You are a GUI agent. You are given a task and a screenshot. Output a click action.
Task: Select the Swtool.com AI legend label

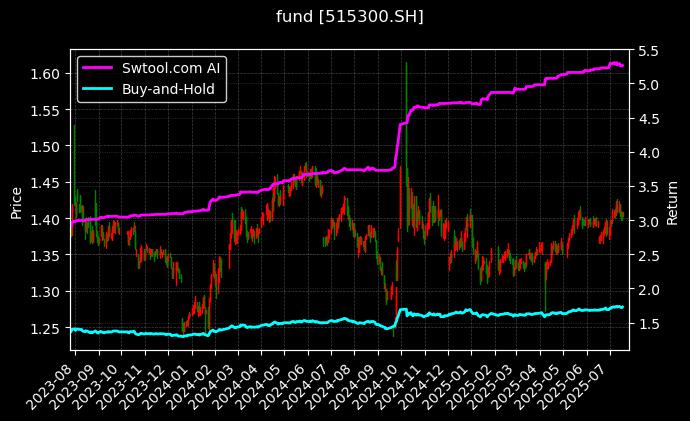(x=173, y=69)
